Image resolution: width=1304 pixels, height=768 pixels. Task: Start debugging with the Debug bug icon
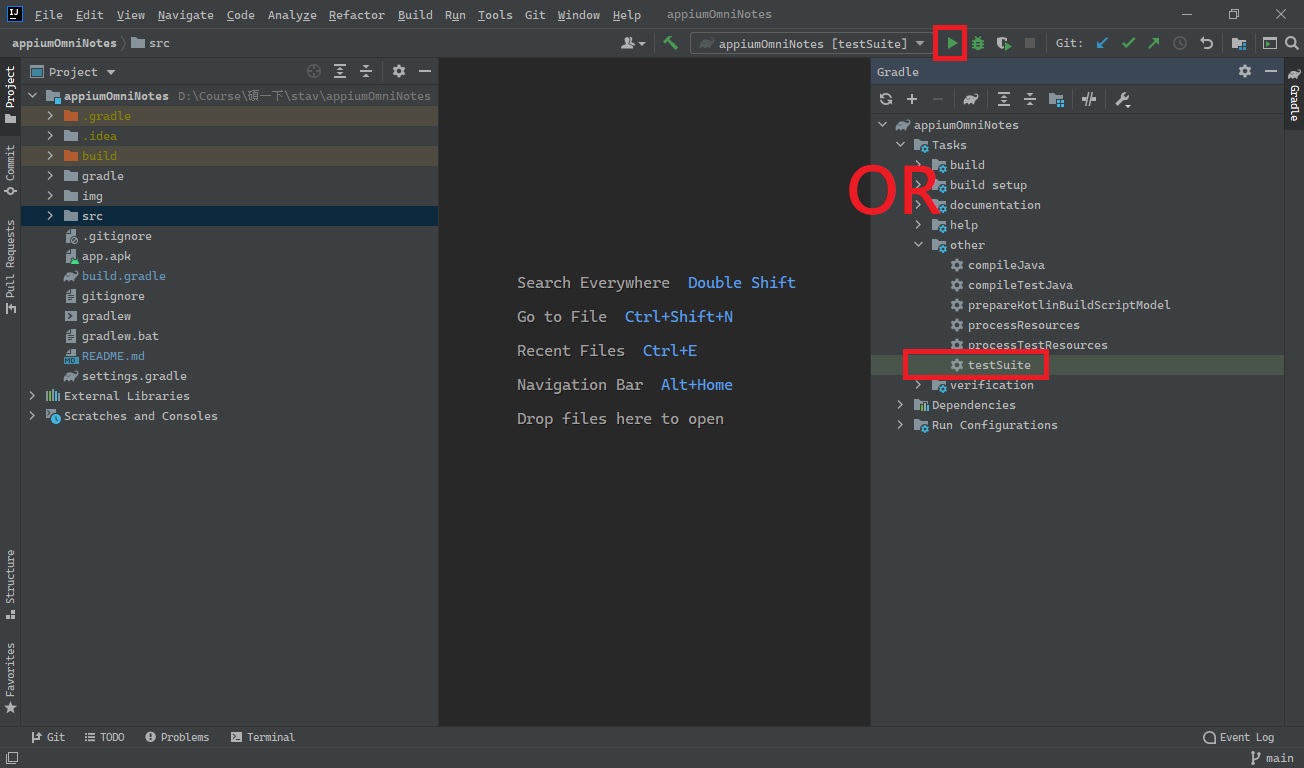pos(978,43)
